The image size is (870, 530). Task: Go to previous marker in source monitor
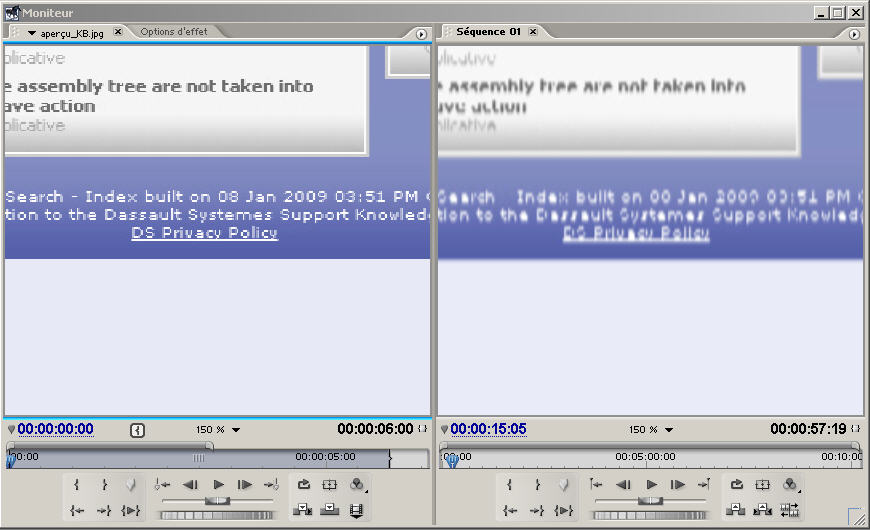pos(162,485)
